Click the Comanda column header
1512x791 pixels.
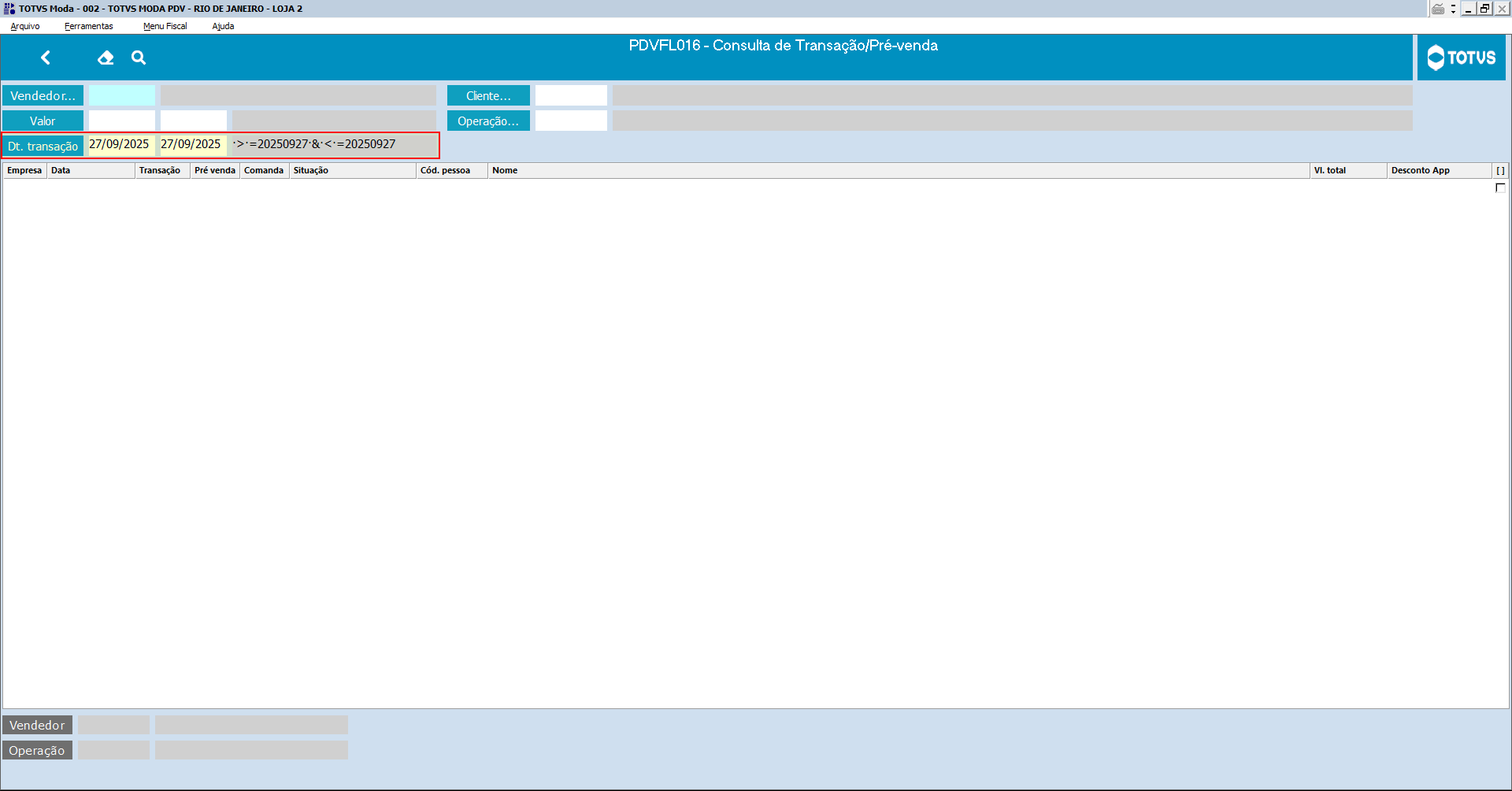pos(264,170)
